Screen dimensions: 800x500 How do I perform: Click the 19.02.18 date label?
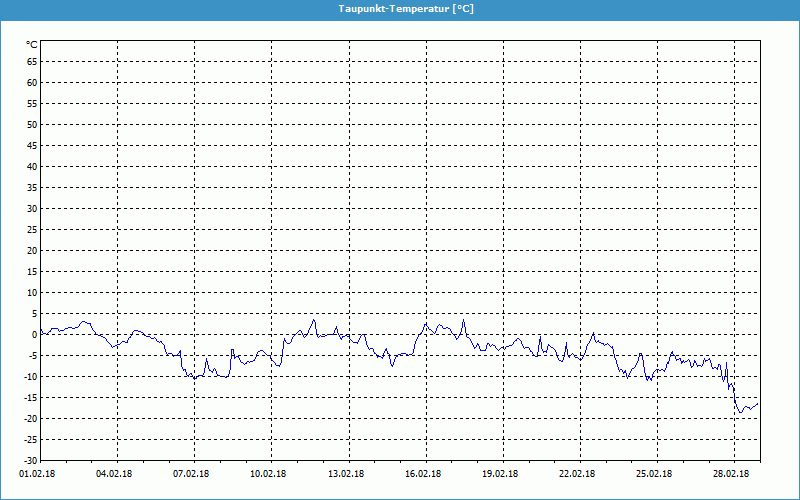pos(501,475)
